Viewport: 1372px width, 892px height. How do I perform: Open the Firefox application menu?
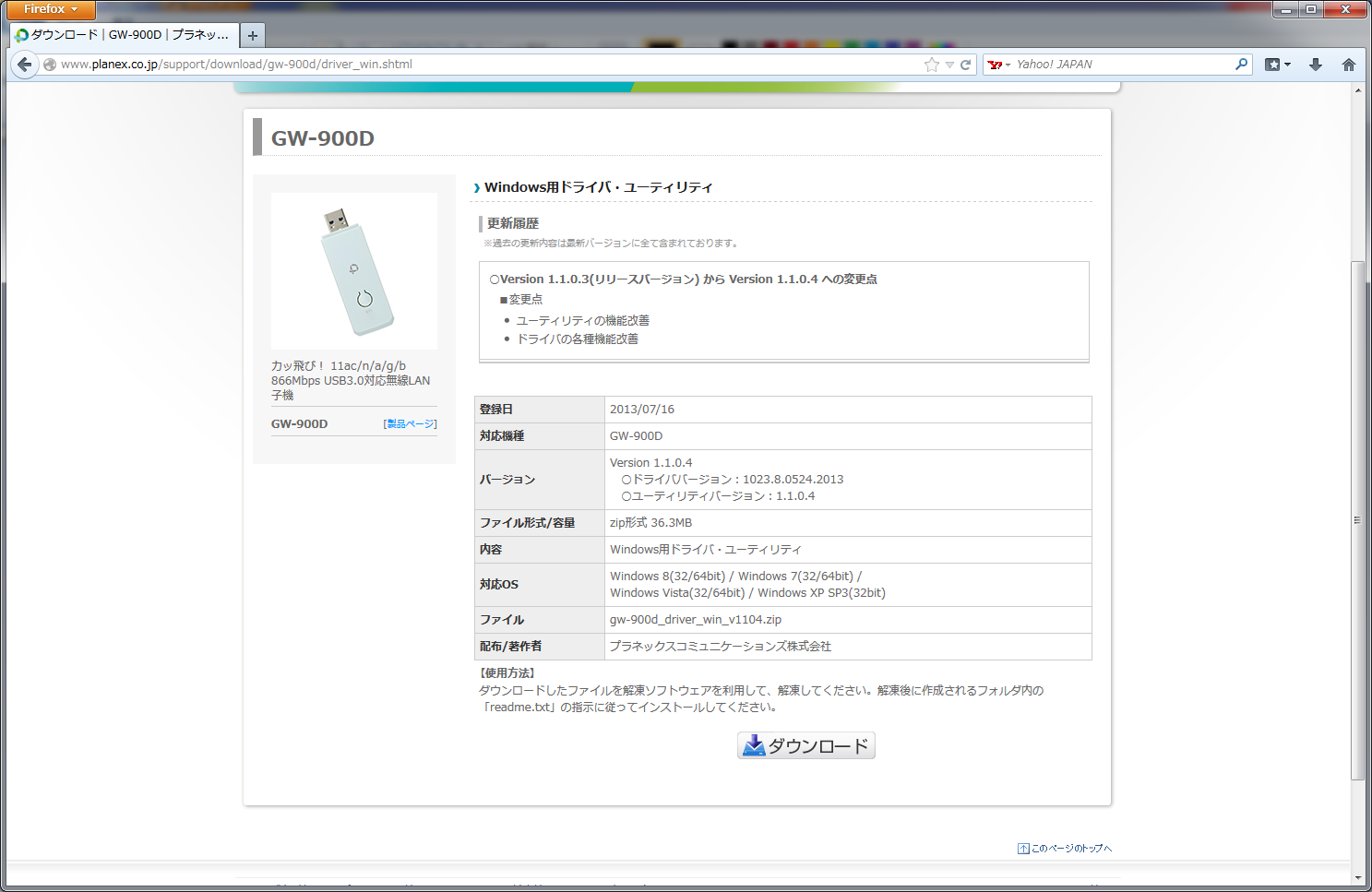[51, 9]
